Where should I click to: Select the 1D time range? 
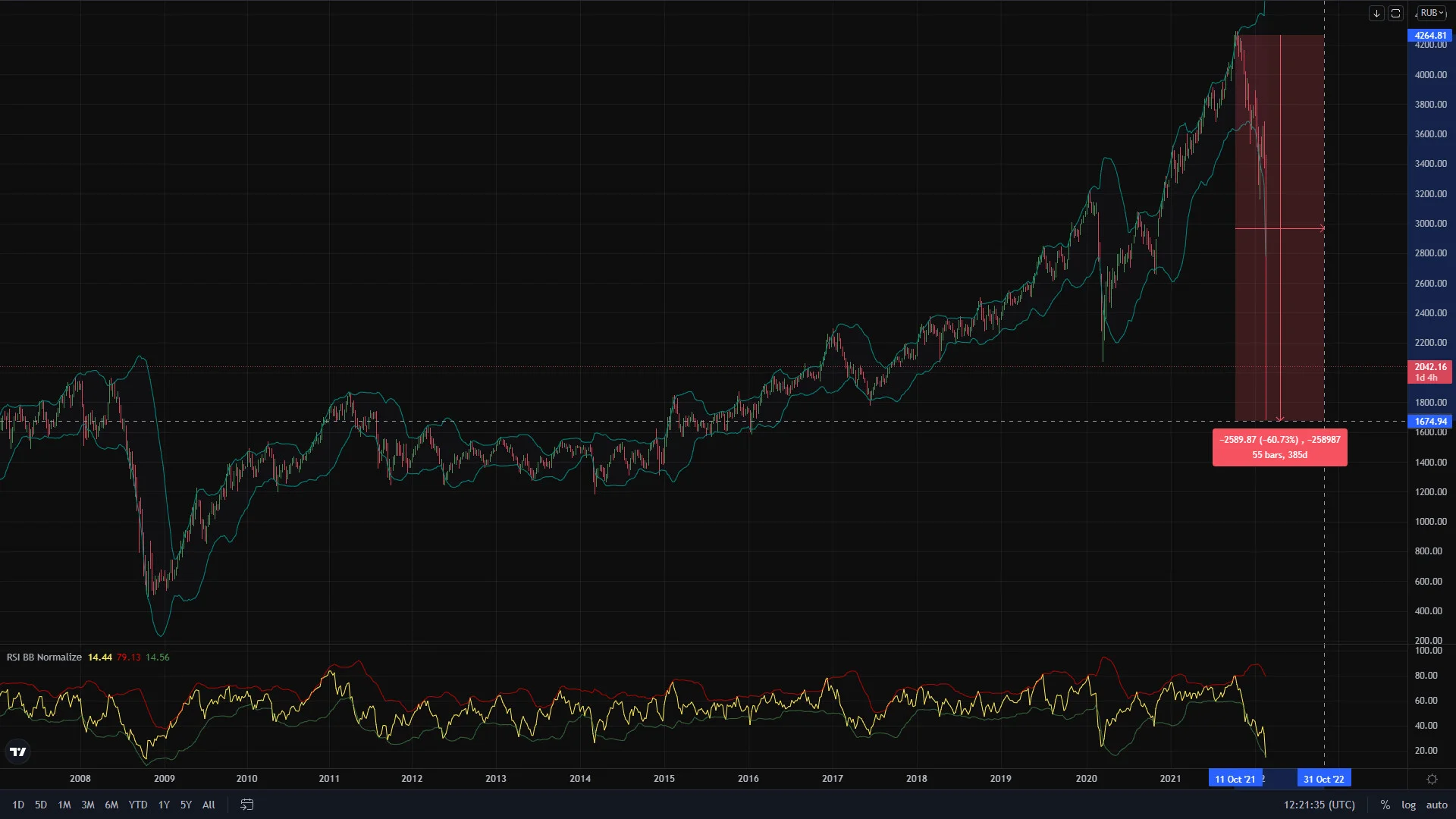click(x=18, y=805)
